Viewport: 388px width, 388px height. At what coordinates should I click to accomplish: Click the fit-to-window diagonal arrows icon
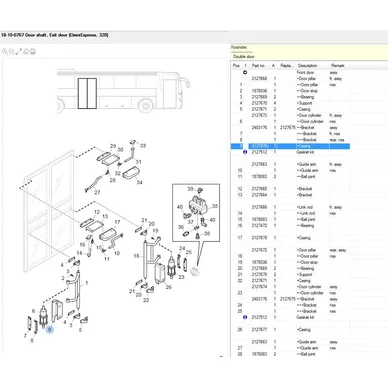click(19, 52)
